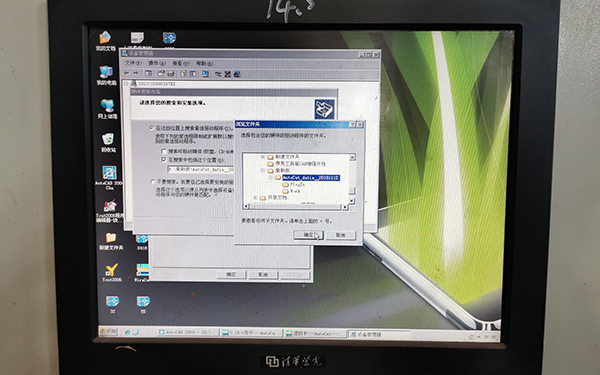Image resolution: width=600 pixels, height=375 pixels.
Task: Cancel the Browse for Folder dialog
Action: point(341,235)
